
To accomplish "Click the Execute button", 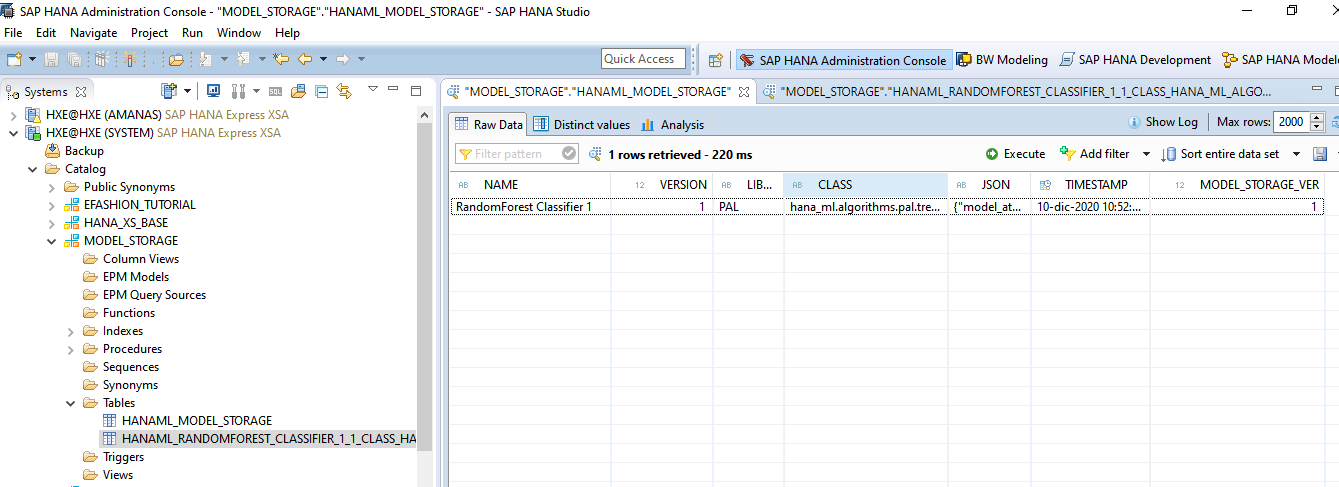I will [x=1015, y=154].
